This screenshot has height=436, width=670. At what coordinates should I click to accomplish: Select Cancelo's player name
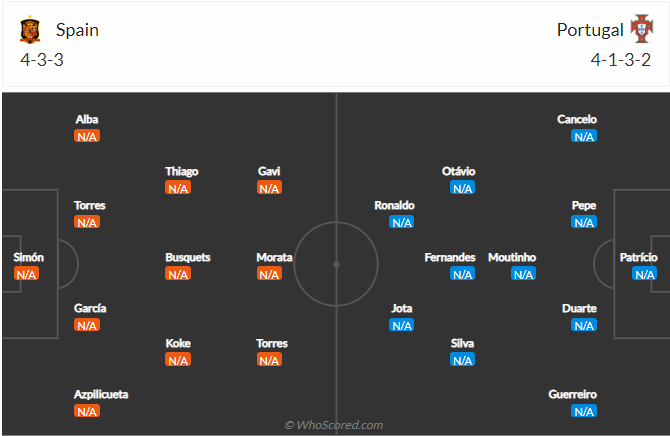click(578, 119)
